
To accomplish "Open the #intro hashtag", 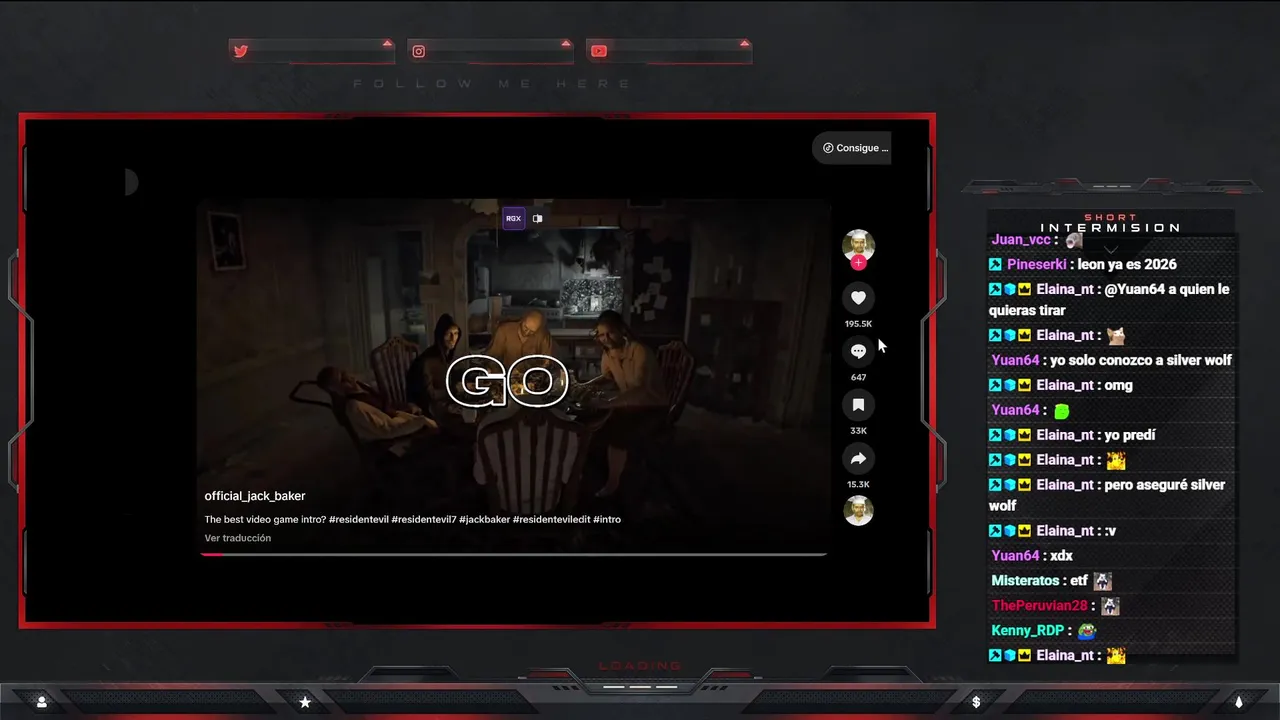I will [607, 519].
